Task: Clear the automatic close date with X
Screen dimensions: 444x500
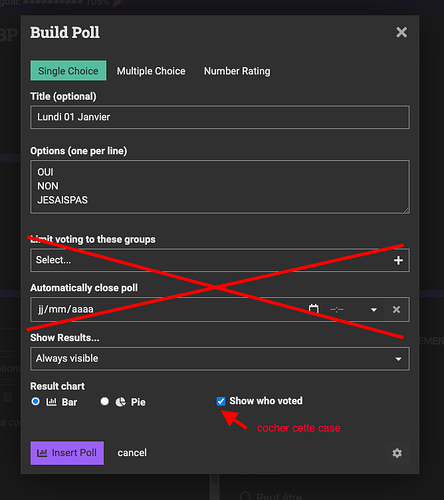Action: point(396,310)
